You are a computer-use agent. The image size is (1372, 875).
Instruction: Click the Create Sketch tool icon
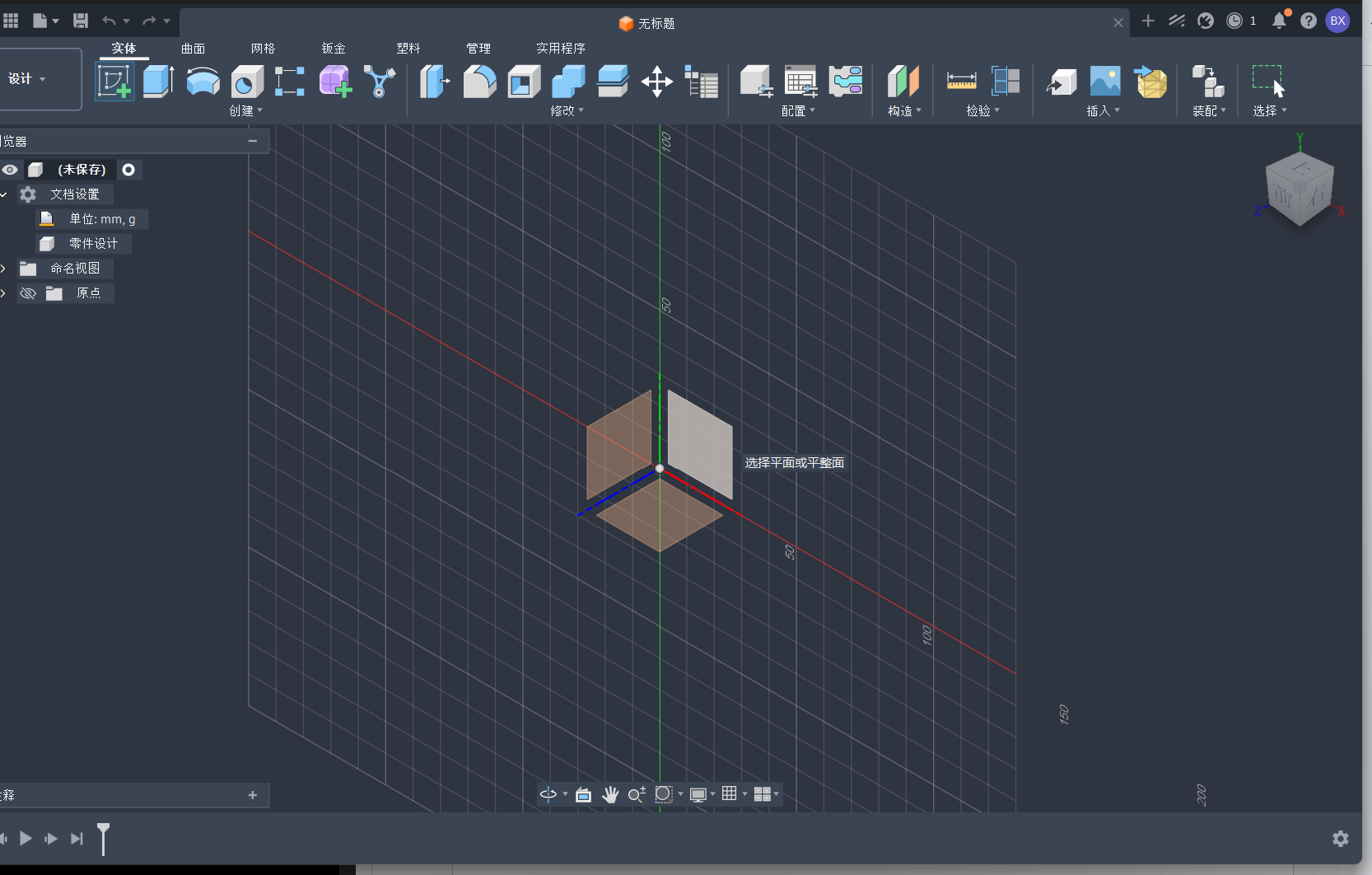pyautogui.click(x=114, y=82)
